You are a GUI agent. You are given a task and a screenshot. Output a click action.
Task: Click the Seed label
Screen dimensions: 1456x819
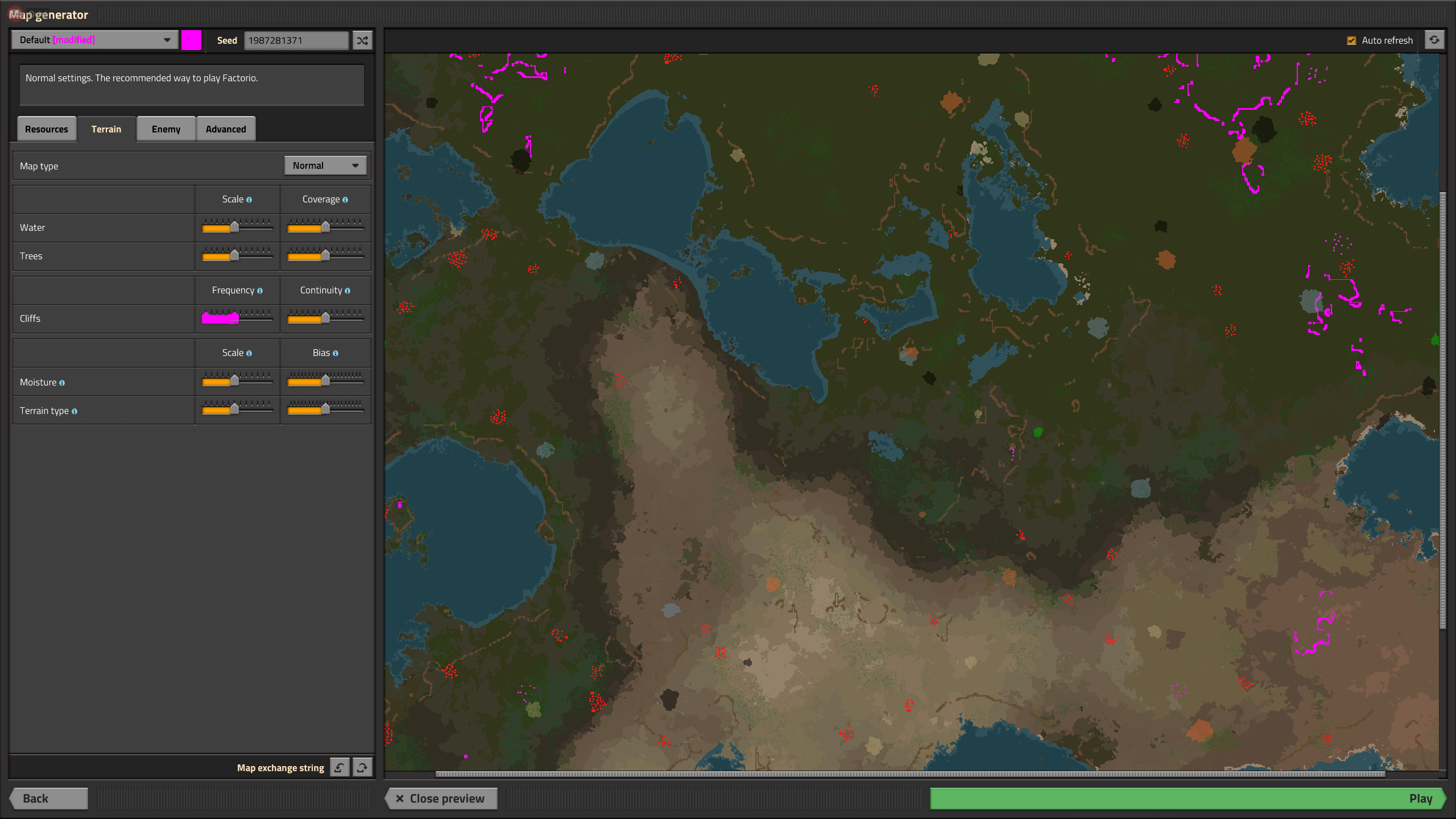click(x=227, y=40)
